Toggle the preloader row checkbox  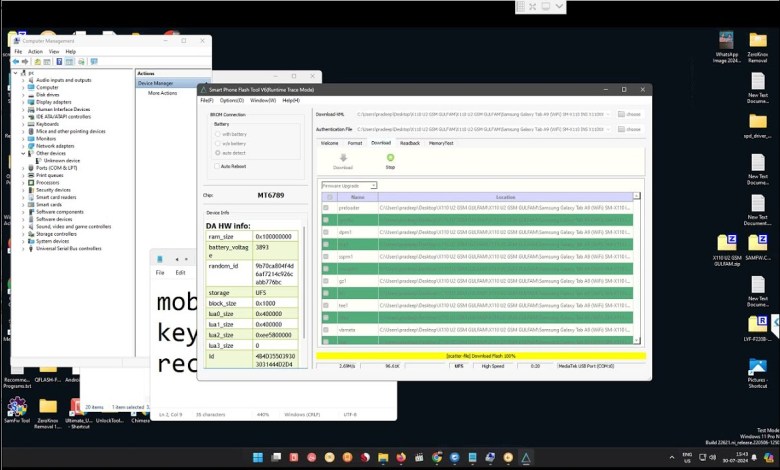[x=326, y=207]
